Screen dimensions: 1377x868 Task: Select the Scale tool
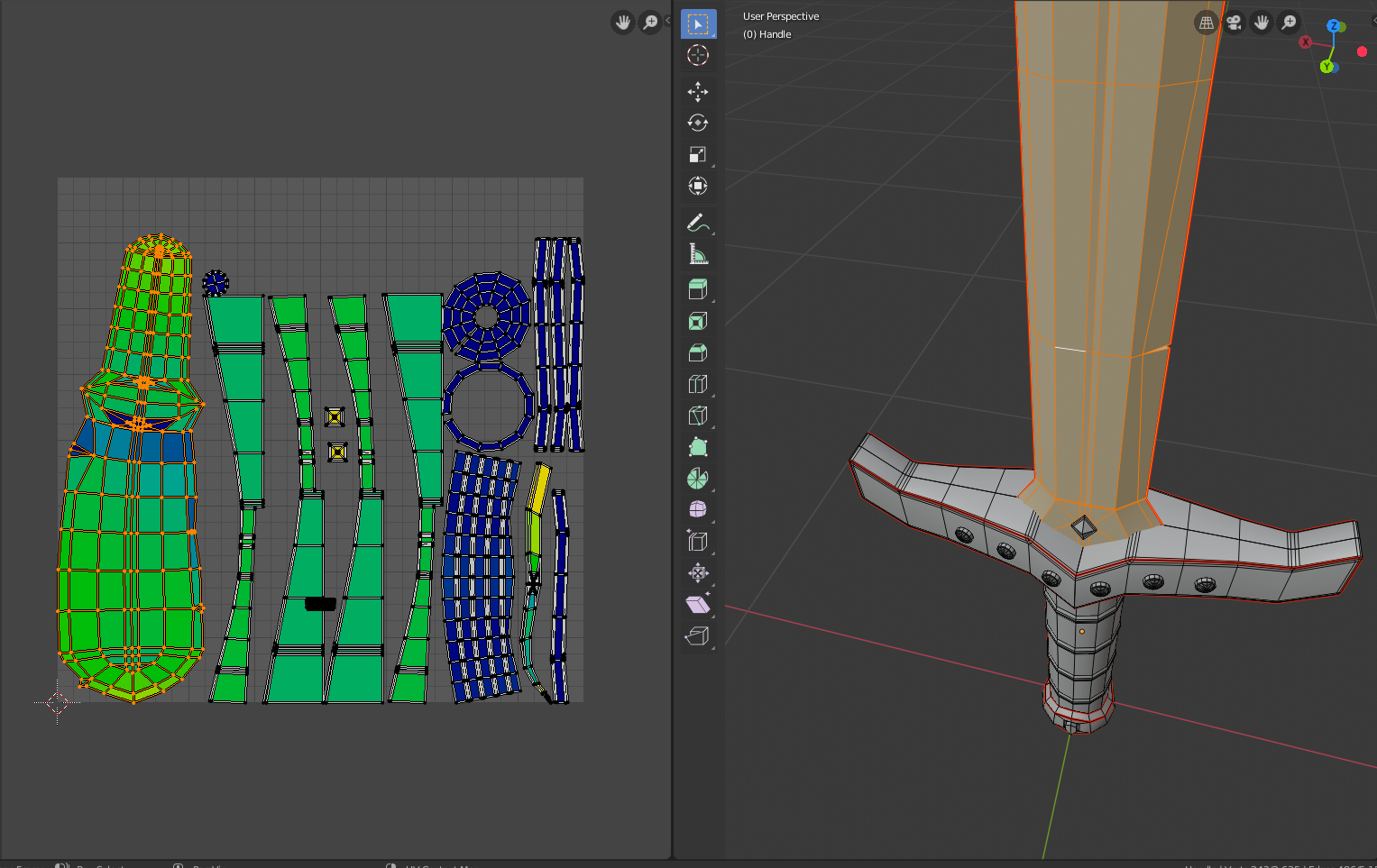coord(698,155)
